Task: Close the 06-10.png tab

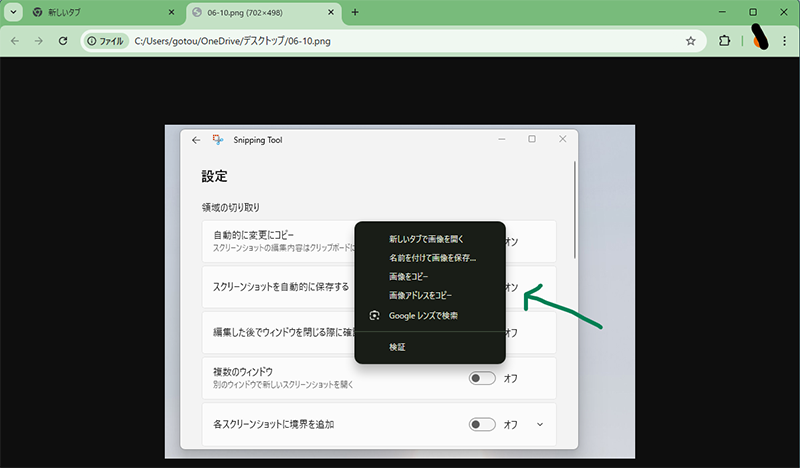Action: (x=331, y=12)
